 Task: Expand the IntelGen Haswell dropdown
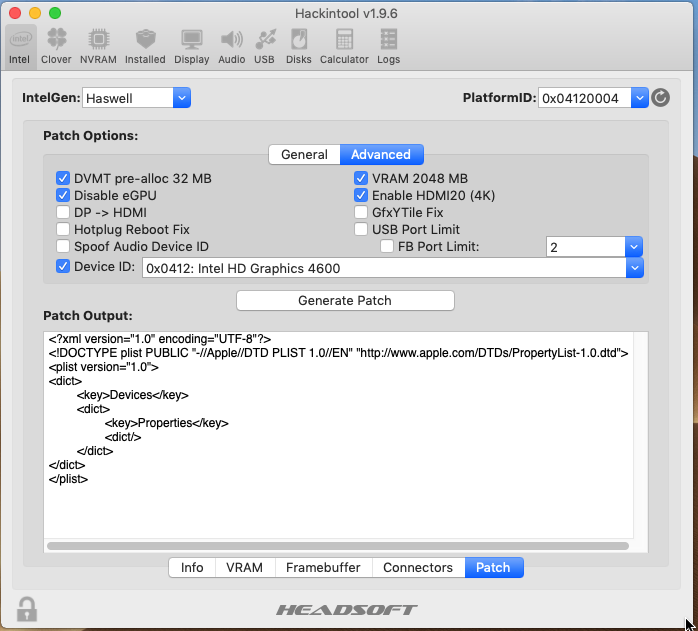pos(182,98)
